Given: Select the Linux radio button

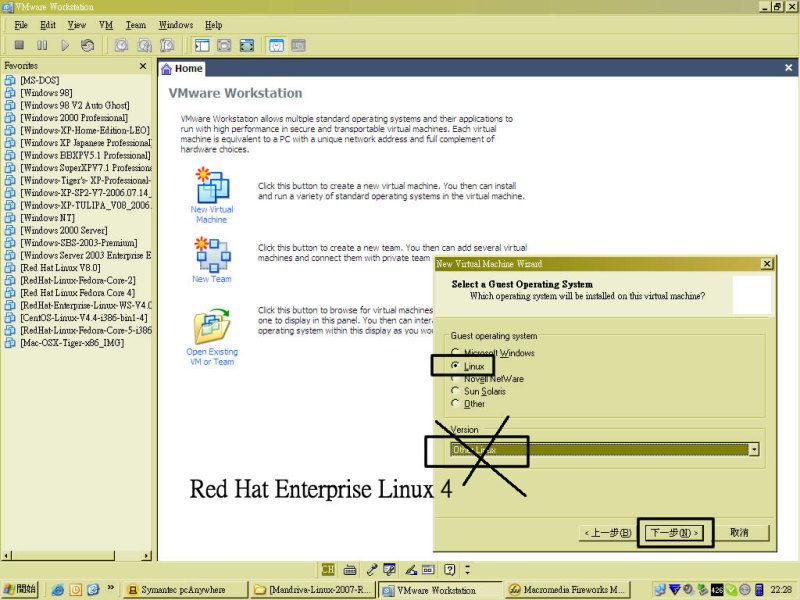Looking at the screenshot, I should [455, 365].
